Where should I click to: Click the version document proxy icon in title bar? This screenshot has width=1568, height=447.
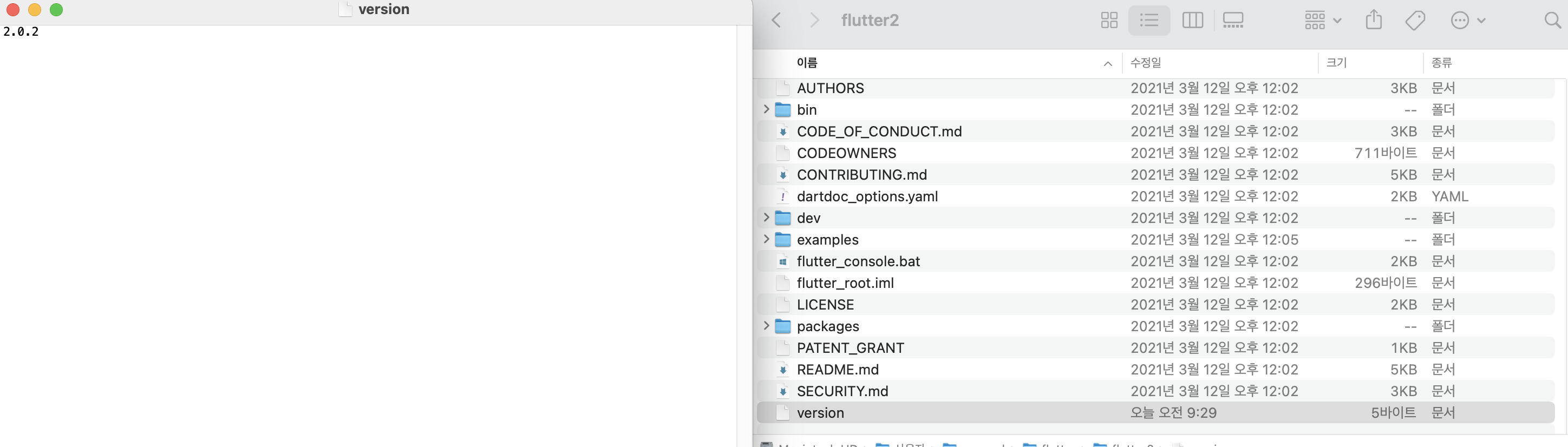click(345, 9)
